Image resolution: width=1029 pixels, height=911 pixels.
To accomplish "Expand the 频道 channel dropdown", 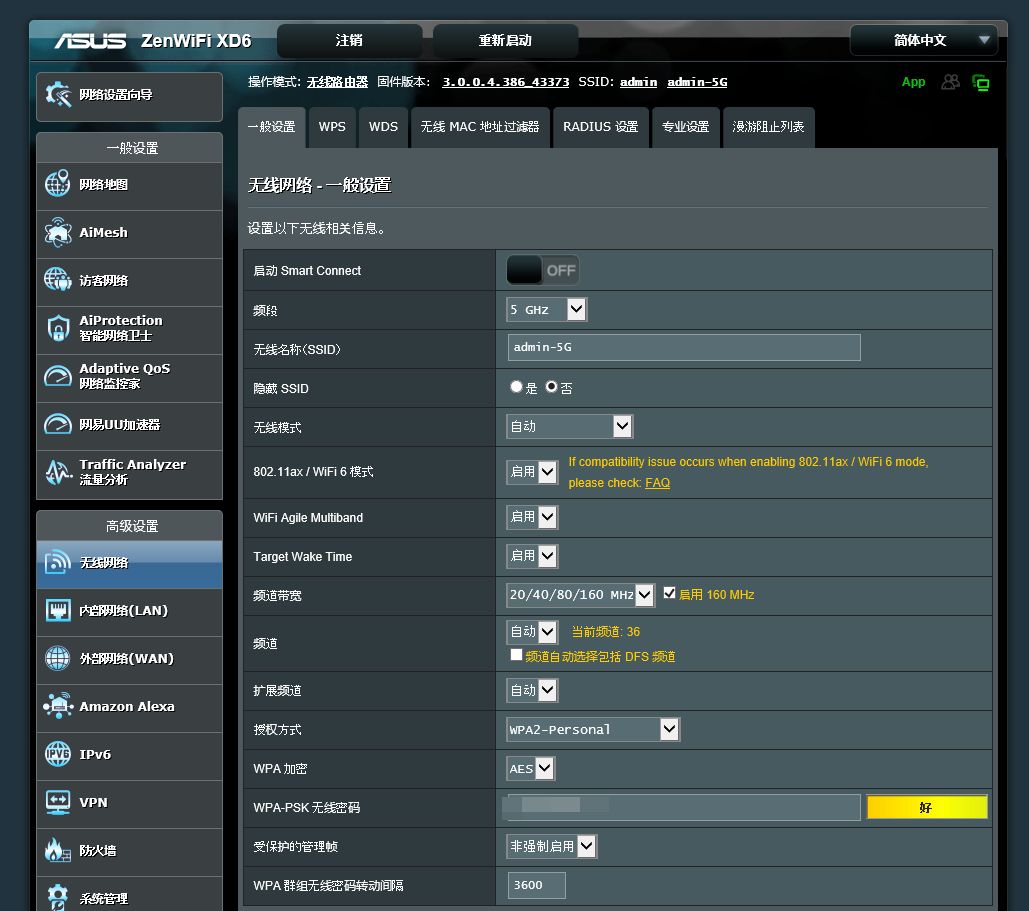I will click(x=533, y=632).
